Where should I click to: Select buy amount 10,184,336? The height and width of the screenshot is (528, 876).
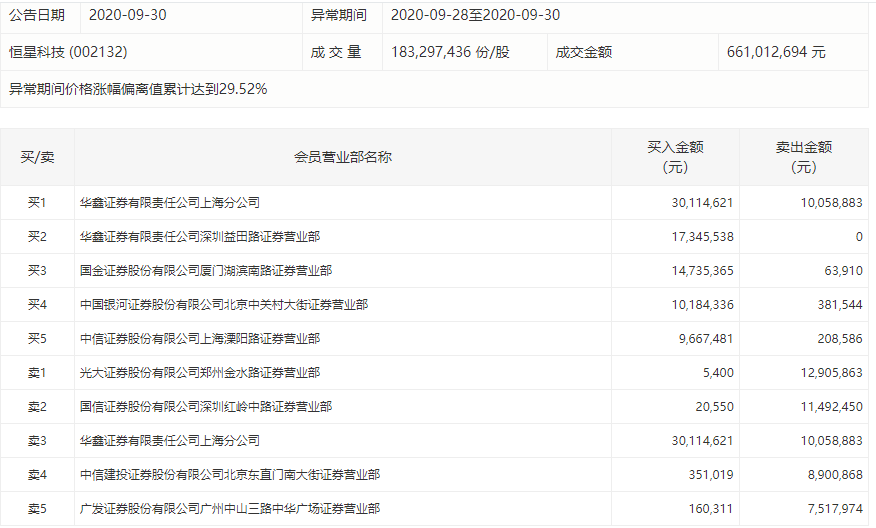coord(702,305)
